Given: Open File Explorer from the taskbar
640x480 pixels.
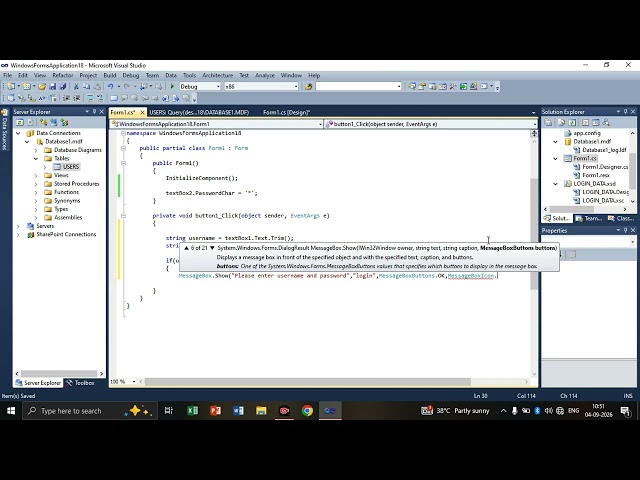Looking at the screenshot, I should (261, 411).
